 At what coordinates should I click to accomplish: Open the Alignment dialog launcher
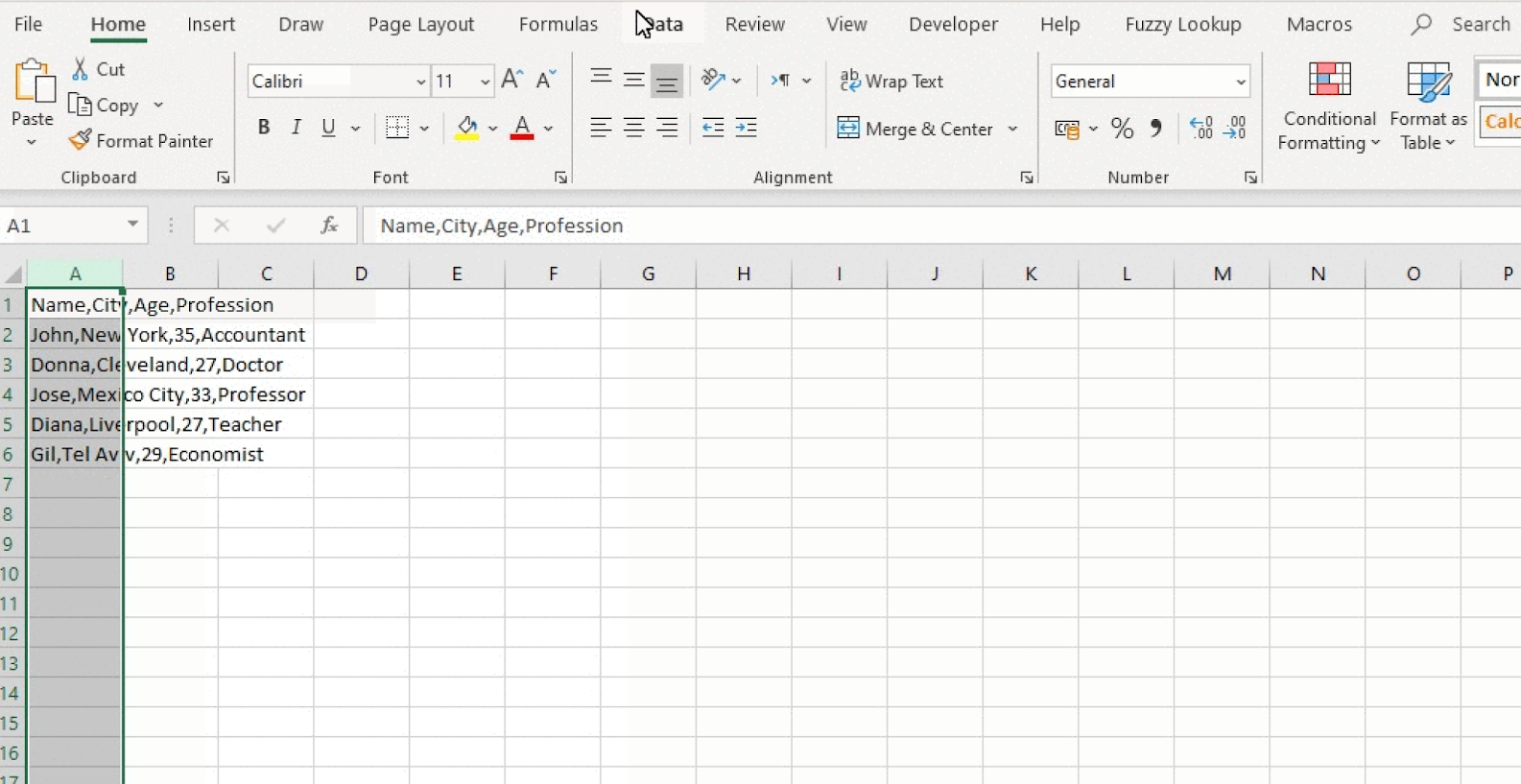(x=1027, y=178)
